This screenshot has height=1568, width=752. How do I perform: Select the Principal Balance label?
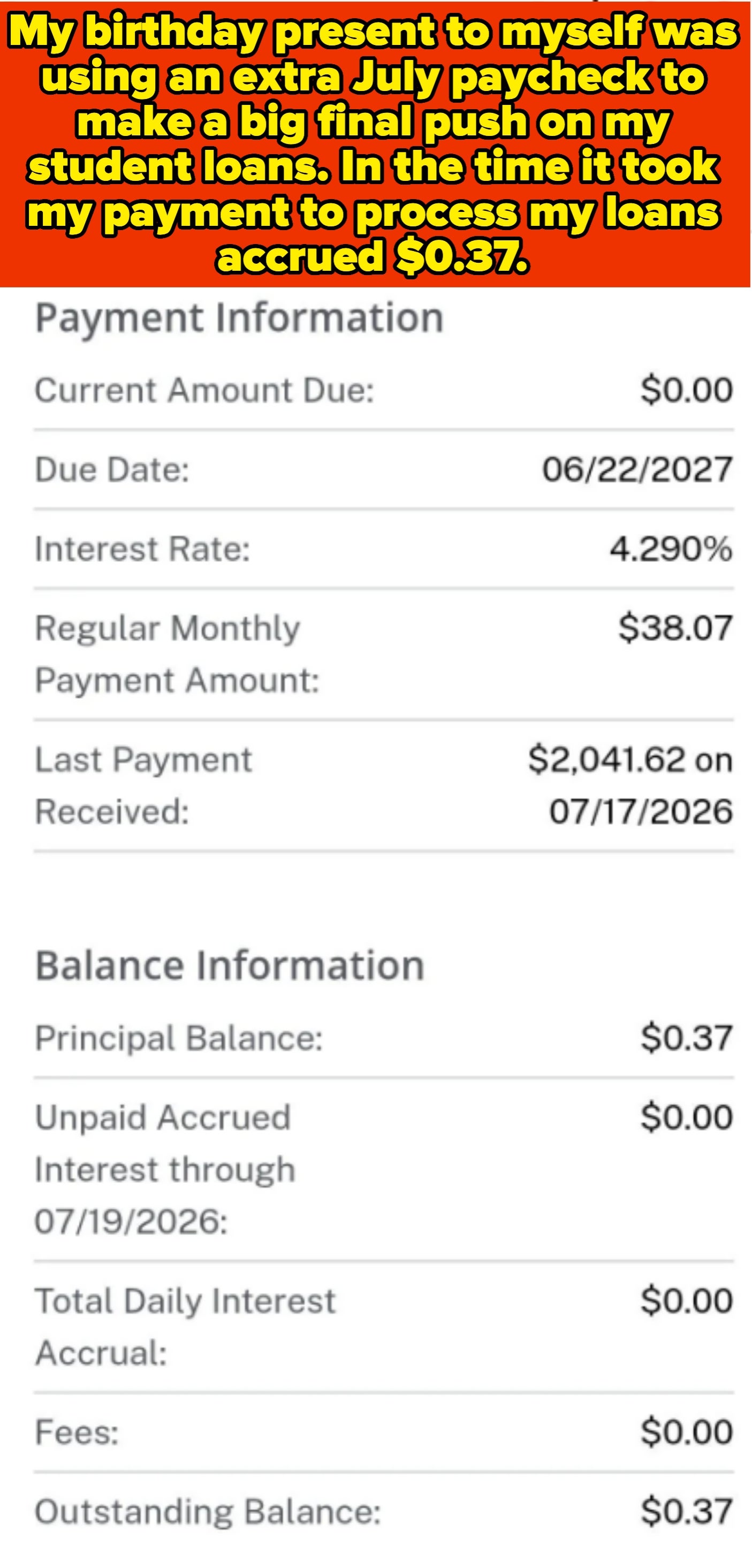click(x=179, y=1038)
